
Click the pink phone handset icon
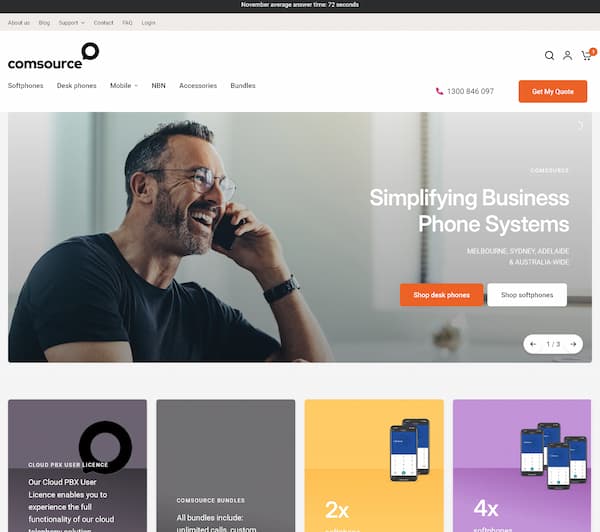coord(439,91)
